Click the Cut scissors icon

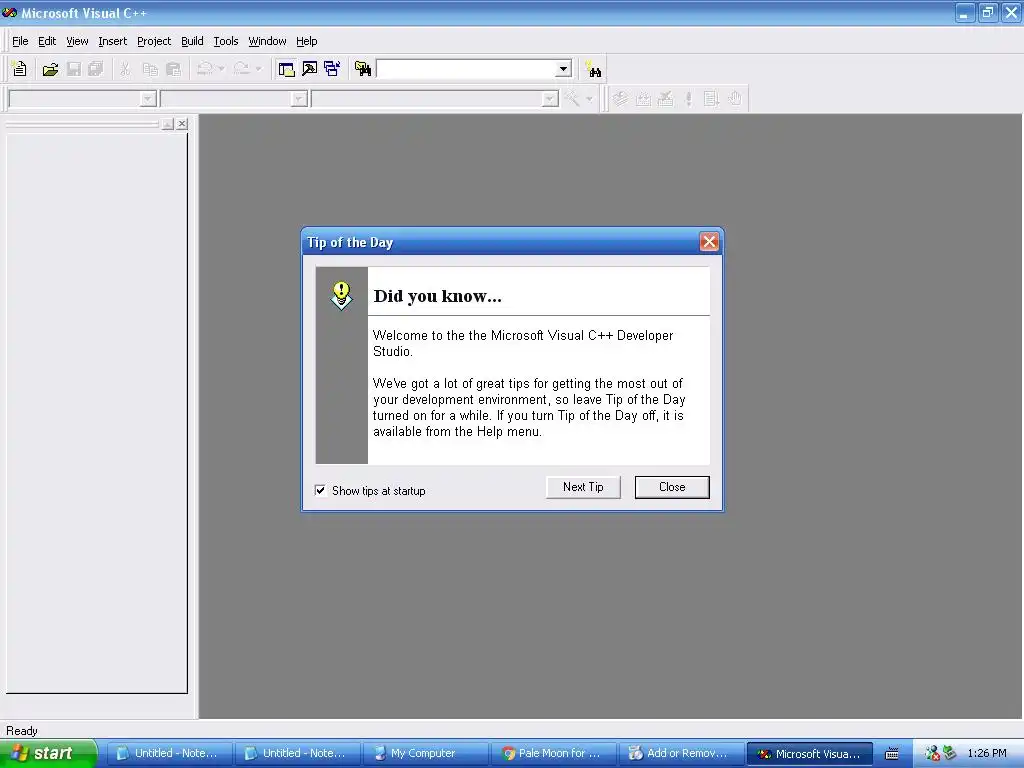click(x=125, y=69)
